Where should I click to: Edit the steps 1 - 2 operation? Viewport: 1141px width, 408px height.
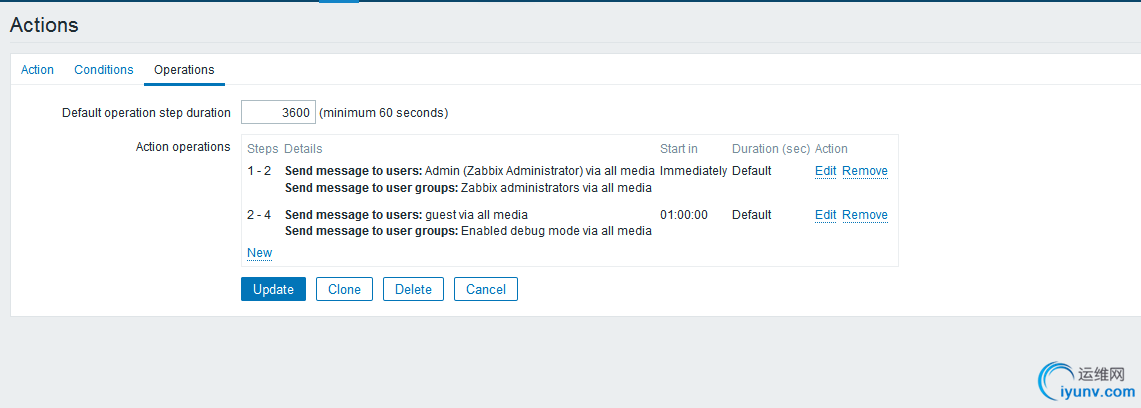(x=825, y=171)
